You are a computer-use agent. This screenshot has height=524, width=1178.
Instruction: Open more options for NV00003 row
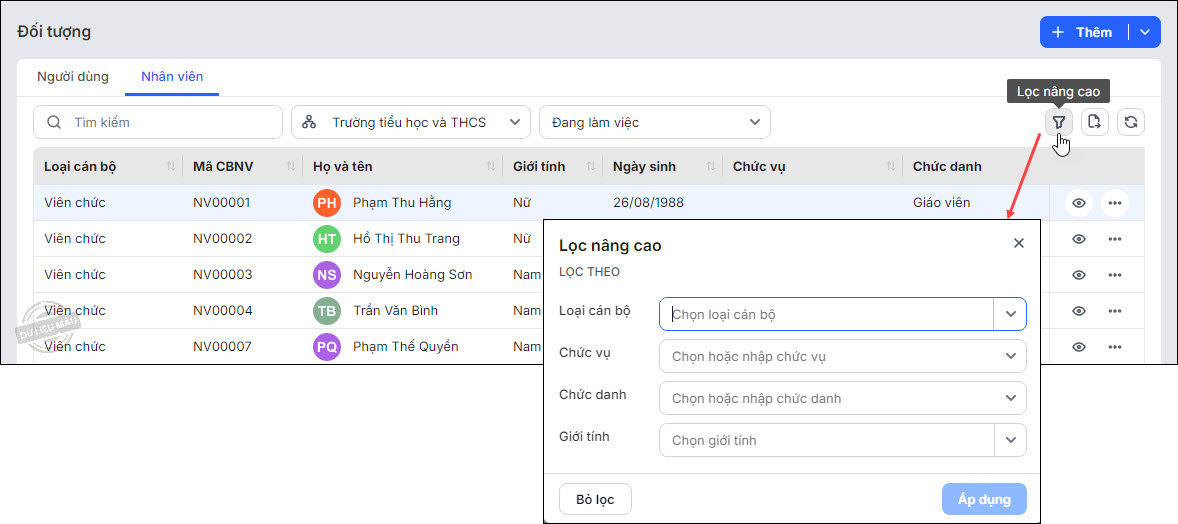1115,275
